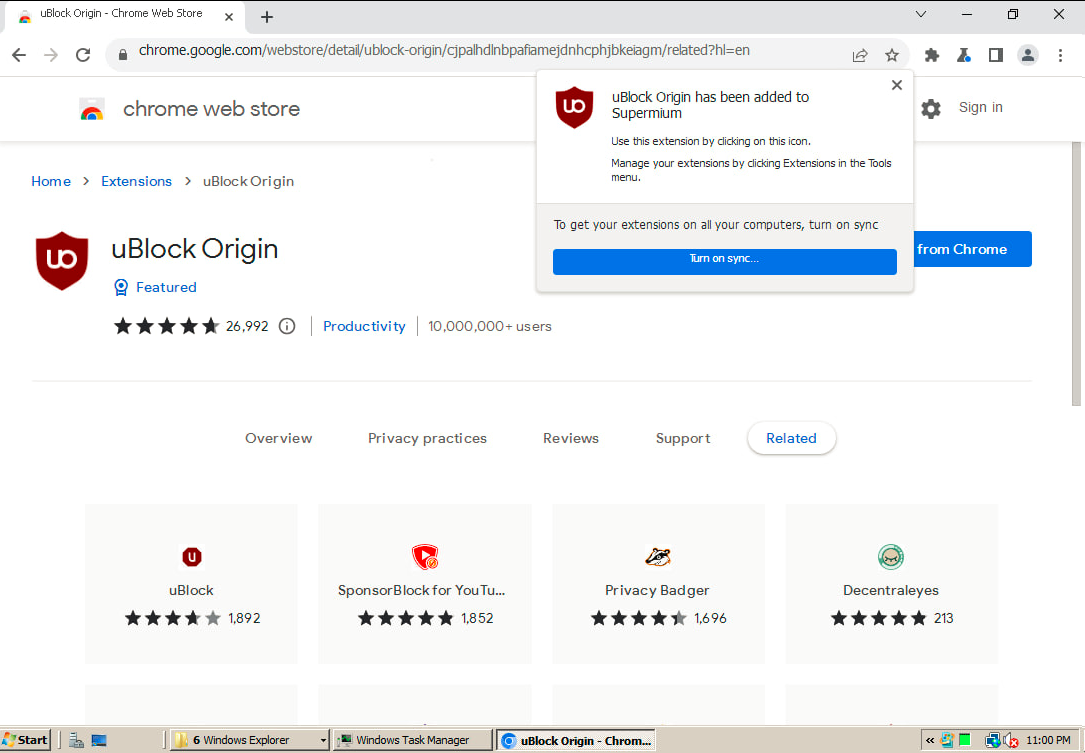The height and width of the screenshot is (753, 1085).
Task: Open the SponsorBlock for YouTube card
Action: coord(425,583)
